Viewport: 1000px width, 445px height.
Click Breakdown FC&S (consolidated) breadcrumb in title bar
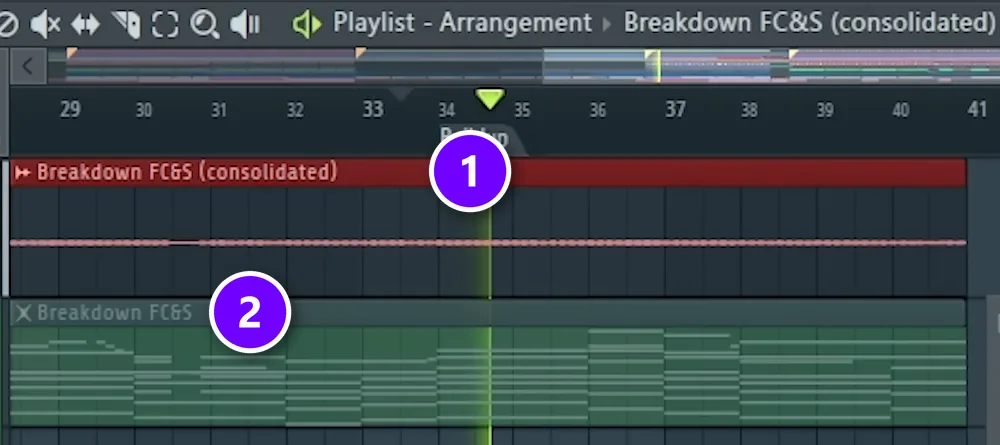pos(809,23)
